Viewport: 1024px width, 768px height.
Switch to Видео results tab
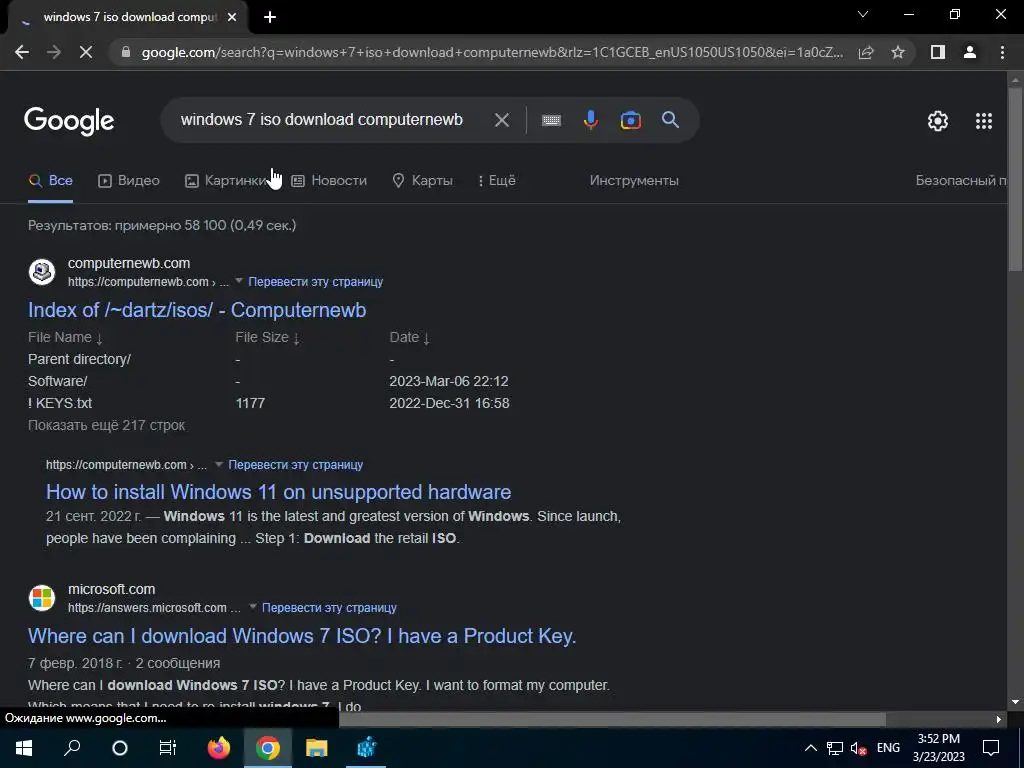coord(129,180)
